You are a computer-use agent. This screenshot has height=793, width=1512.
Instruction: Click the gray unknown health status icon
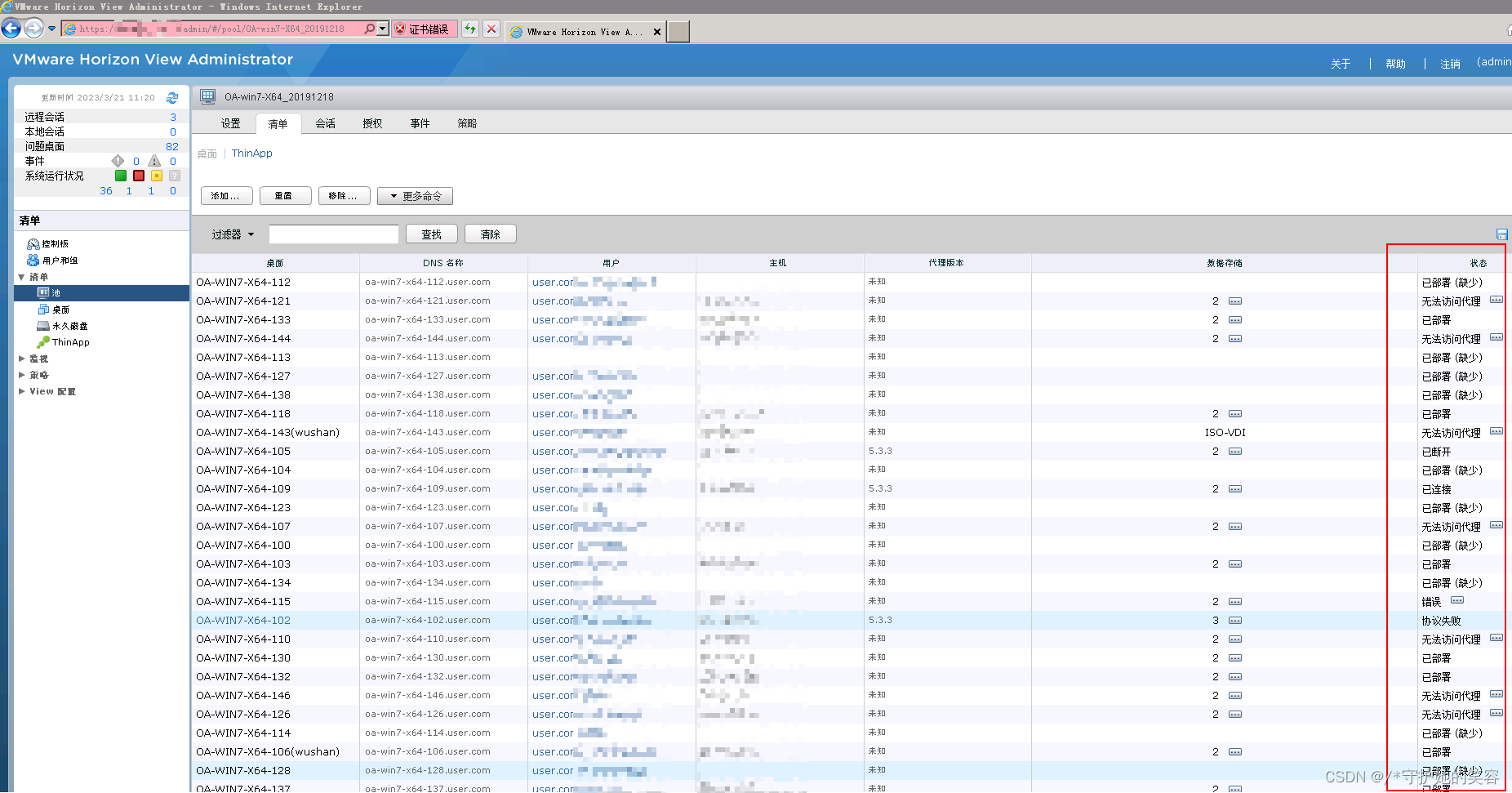pos(175,176)
